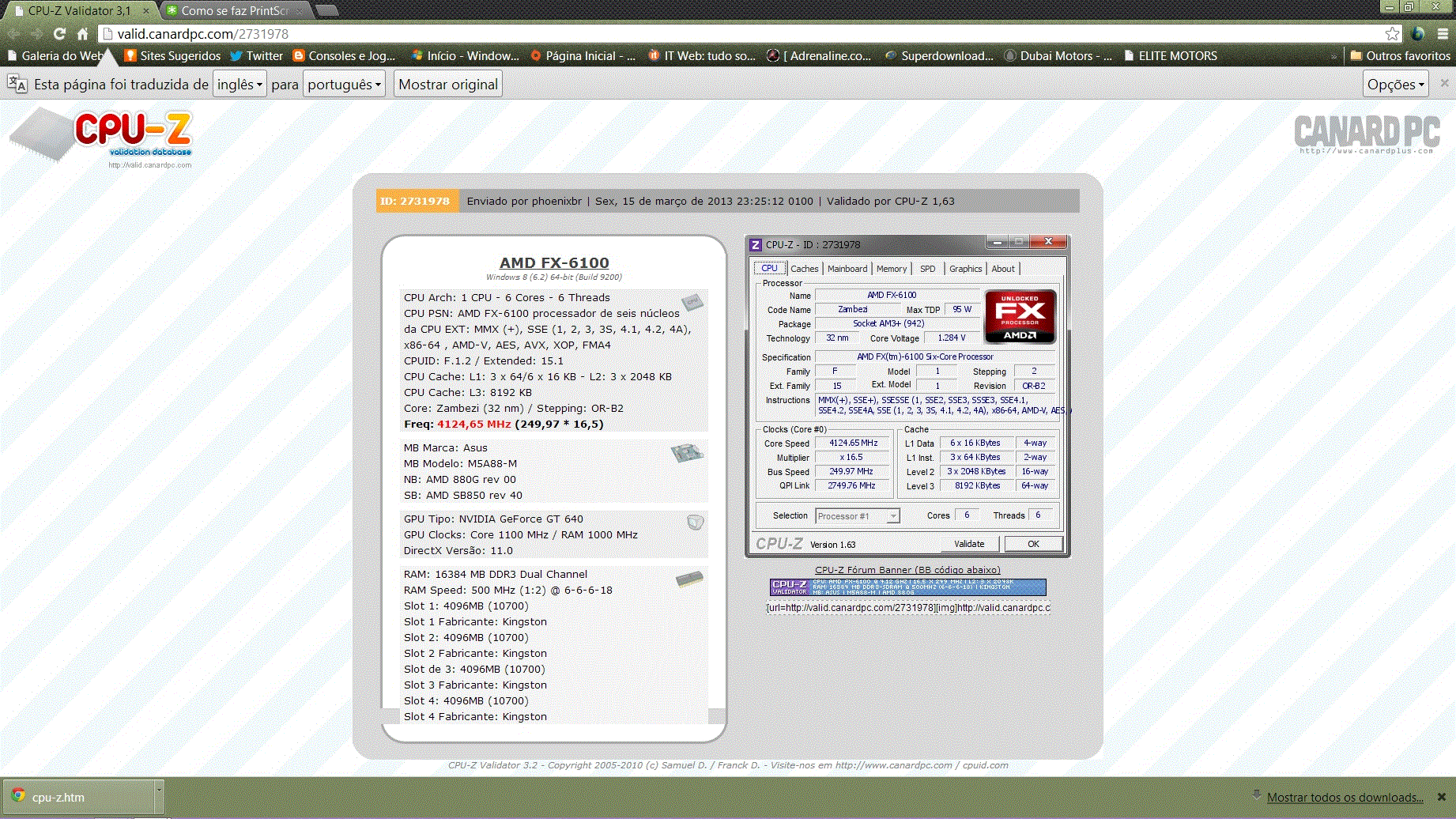The height and width of the screenshot is (819, 1456).
Task: Switch to the Mainboard tab
Action: coord(847,269)
